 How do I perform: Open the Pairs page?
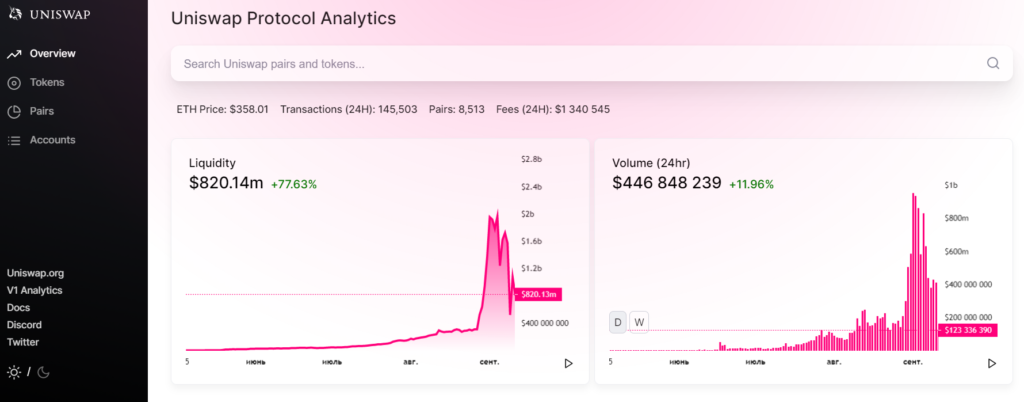tap(42, 111)
